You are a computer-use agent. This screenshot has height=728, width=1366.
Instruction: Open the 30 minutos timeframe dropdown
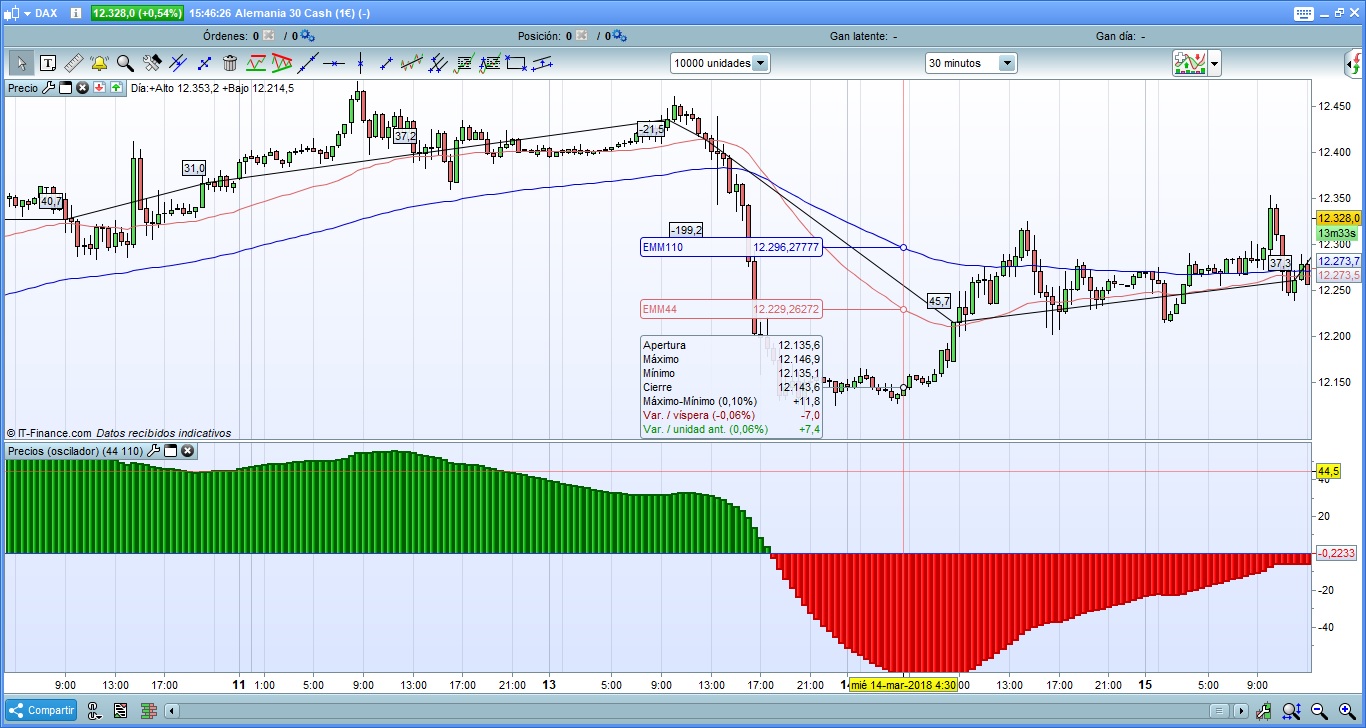(1007, 63)
